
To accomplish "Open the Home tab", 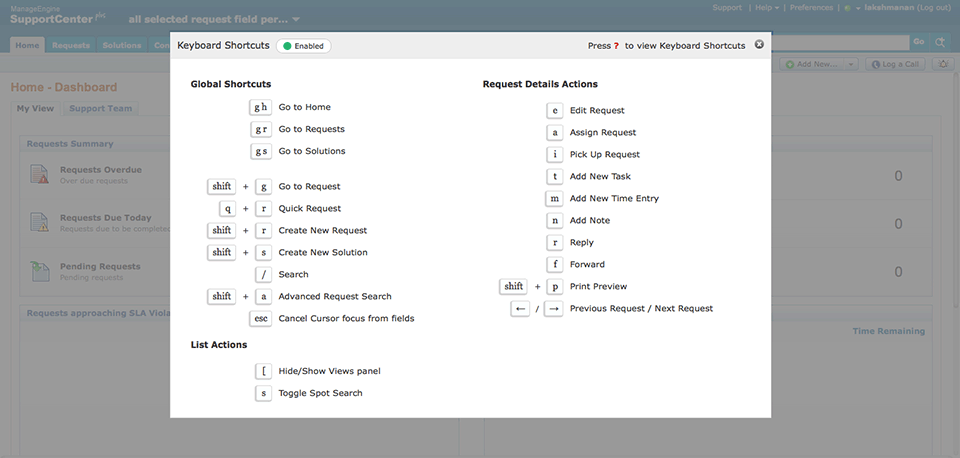I will [x=27, y=45].
